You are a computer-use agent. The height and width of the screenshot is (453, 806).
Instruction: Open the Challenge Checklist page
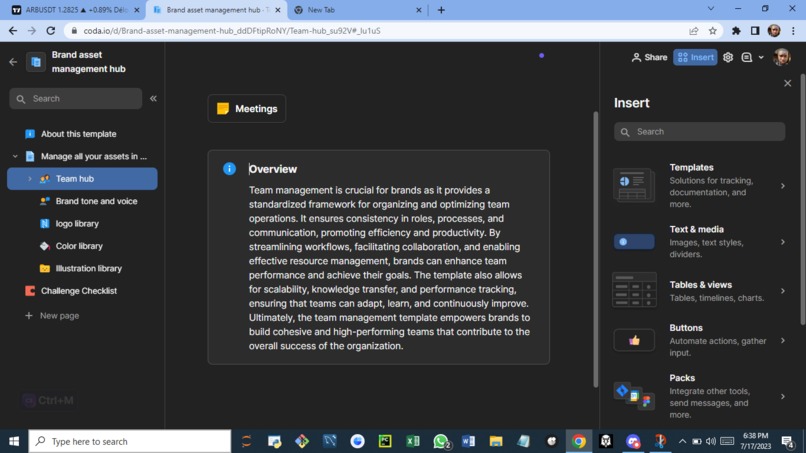79,291
